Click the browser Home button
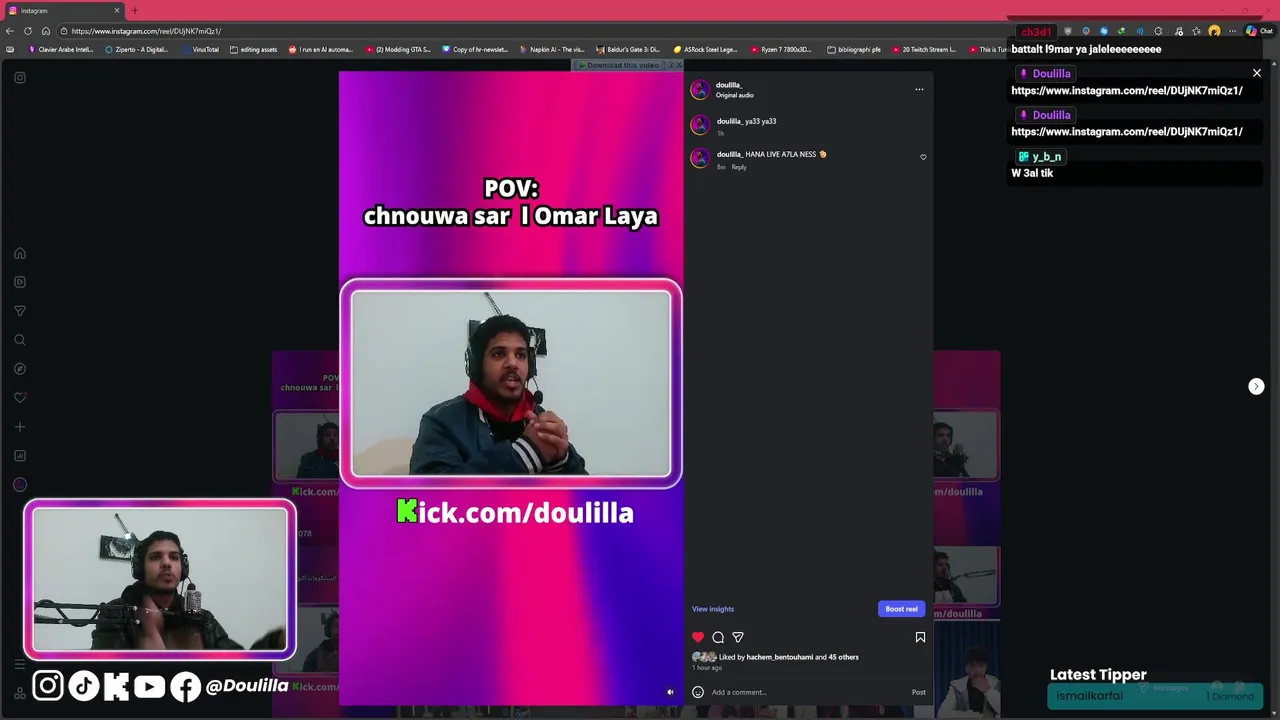Image resolution: width=1280 pixels, height=720 pixels. tap(46, 31)
